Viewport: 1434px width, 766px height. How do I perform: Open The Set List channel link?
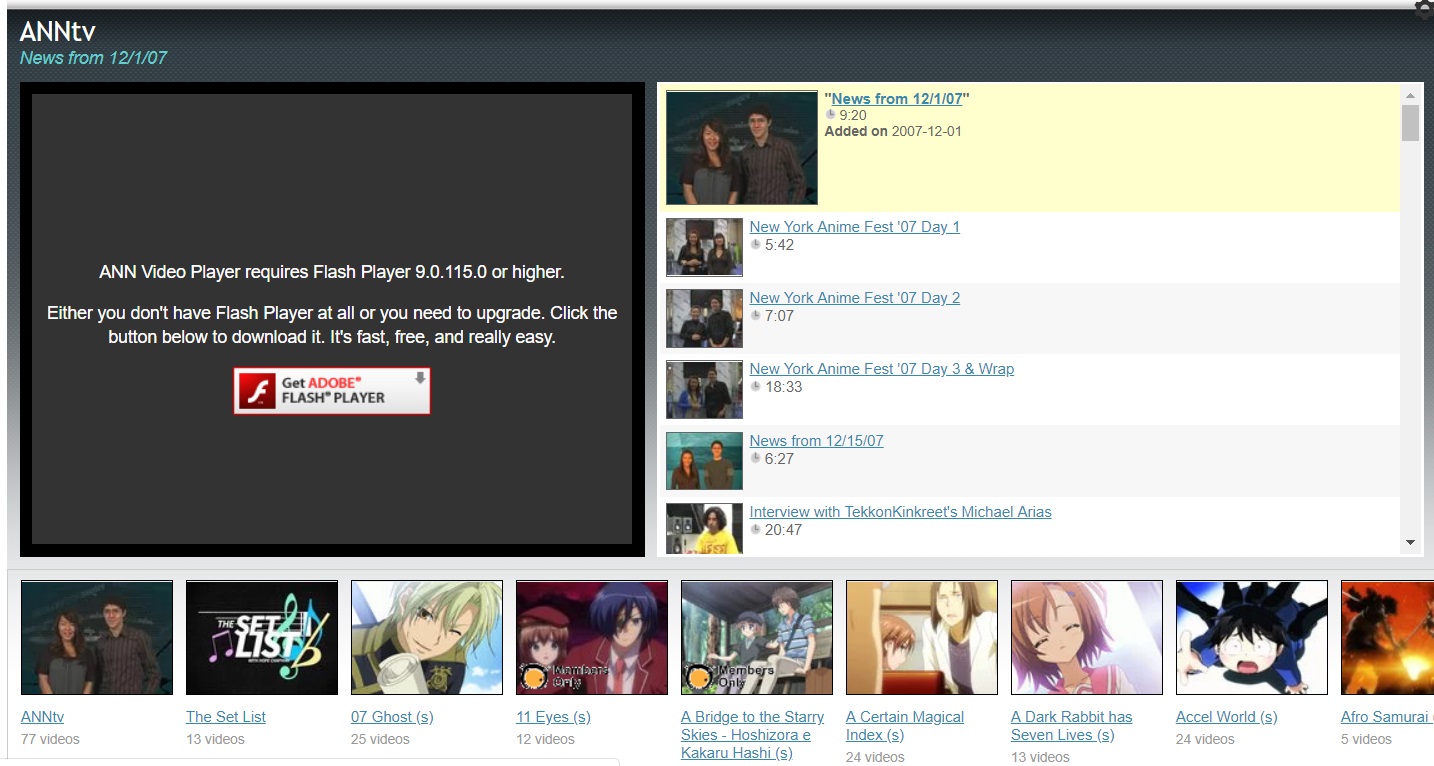(226, 717)
